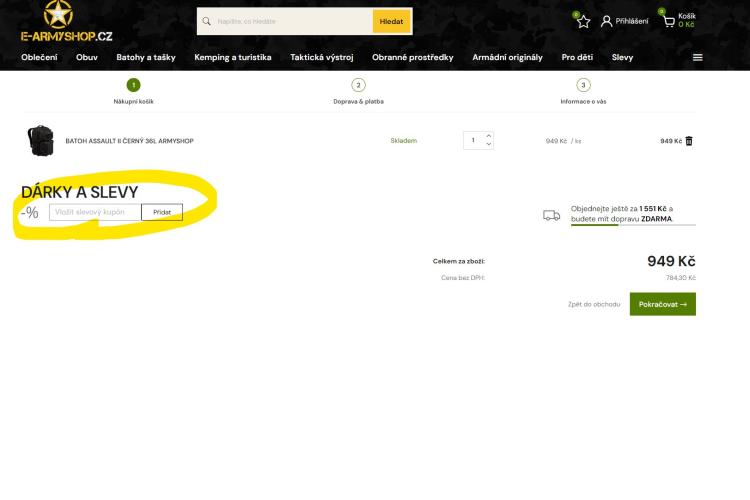The image size is (750, 500).
Task: Click the quantity input field
Action: click(x=474, y=140)
